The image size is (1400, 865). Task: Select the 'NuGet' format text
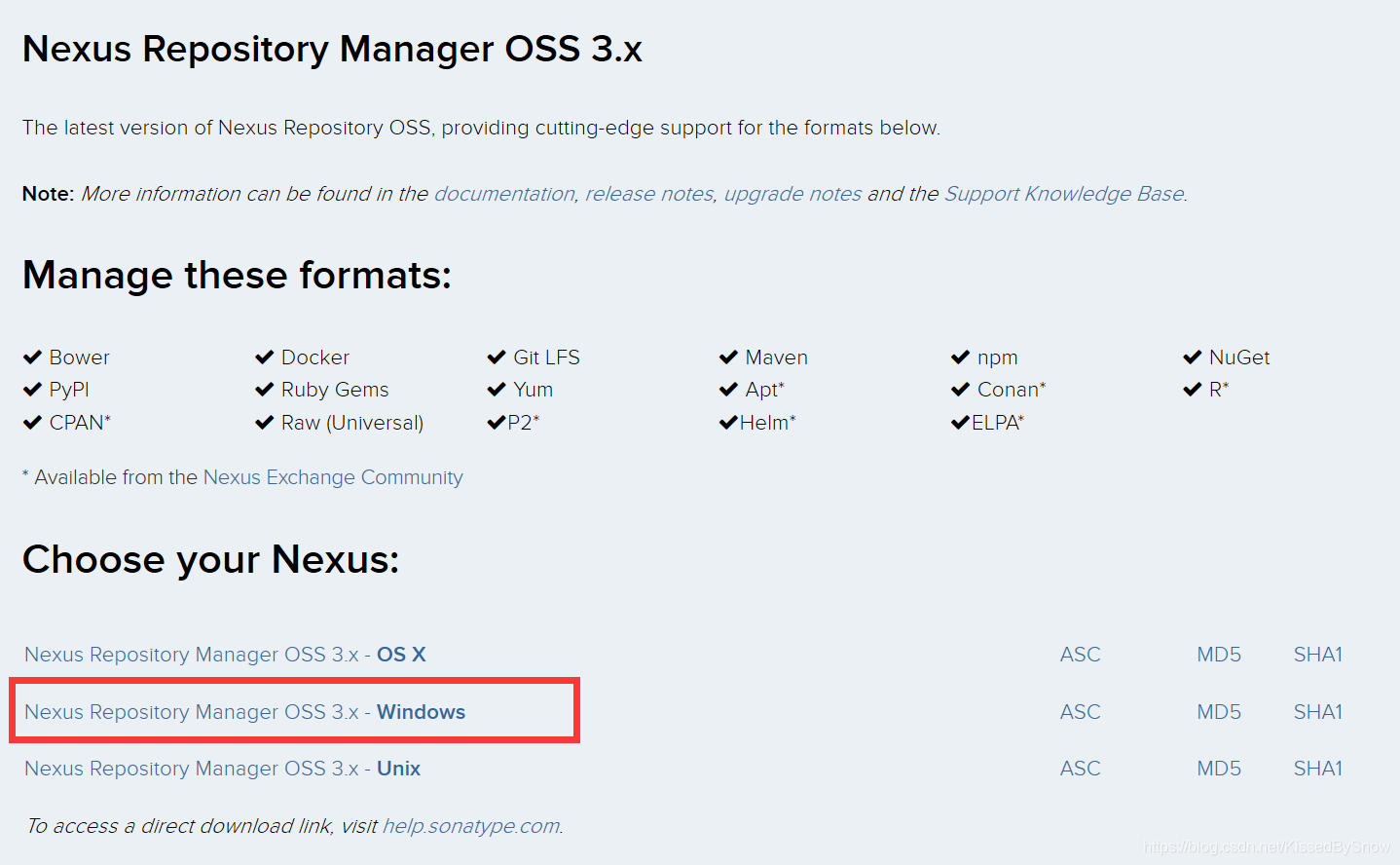(x=1239, y=357)
